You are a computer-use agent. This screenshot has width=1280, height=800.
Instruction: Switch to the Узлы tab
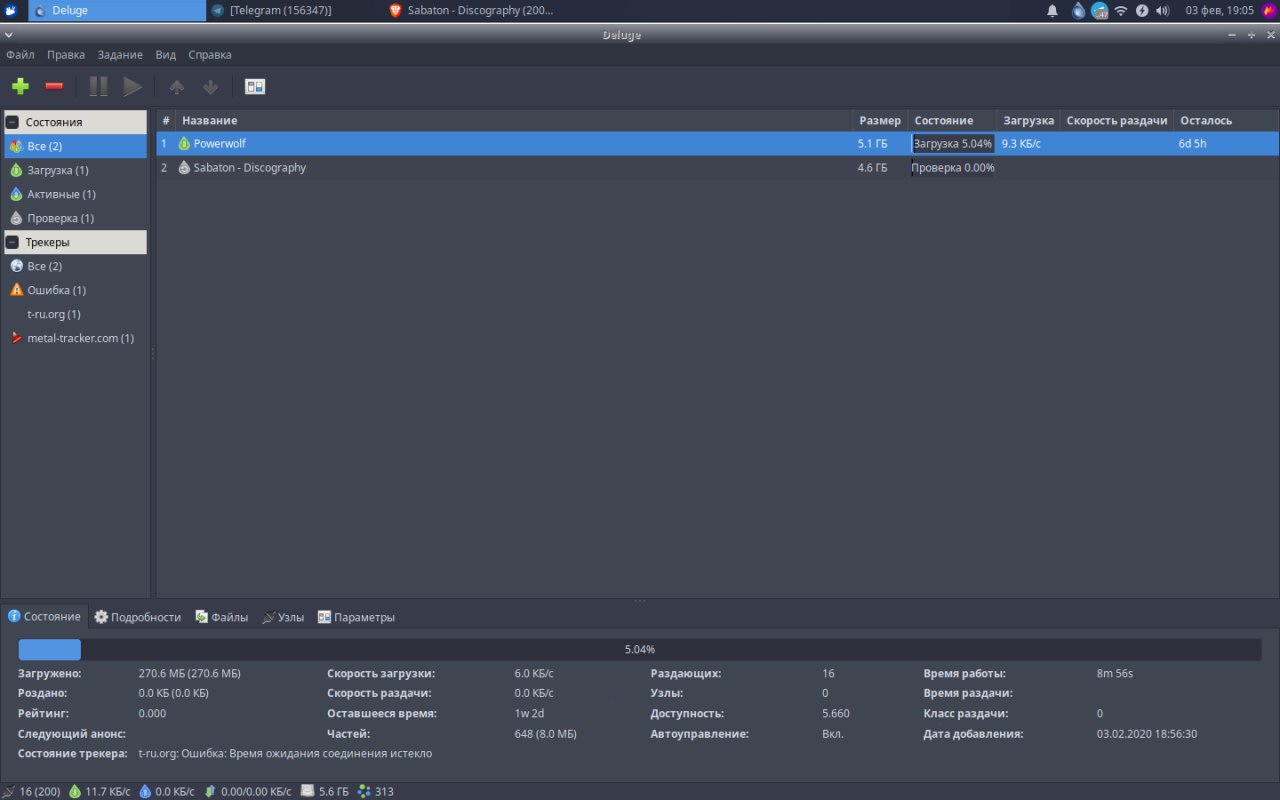click(x=283, y=617)
